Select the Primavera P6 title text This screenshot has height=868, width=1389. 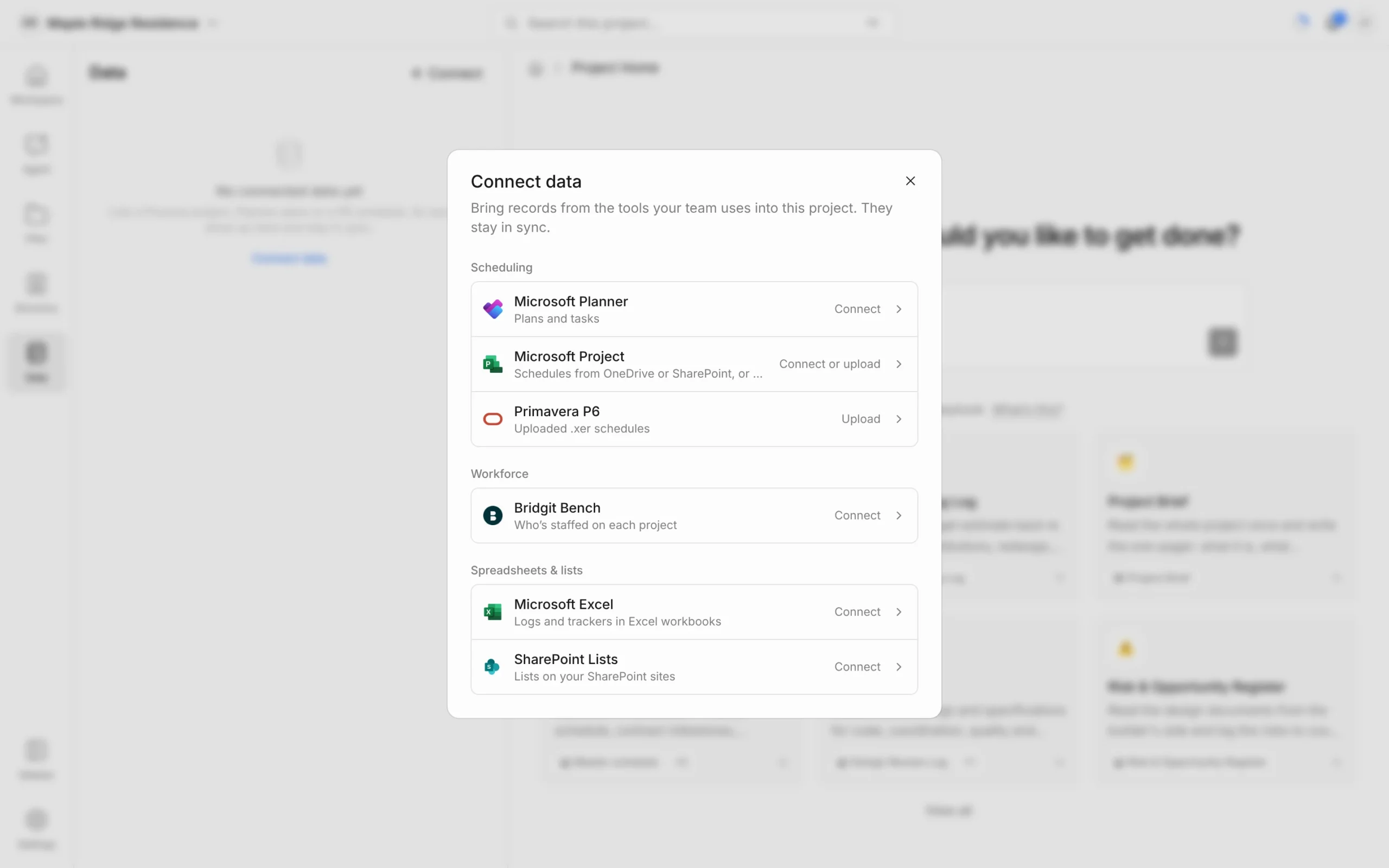[557, 412]
